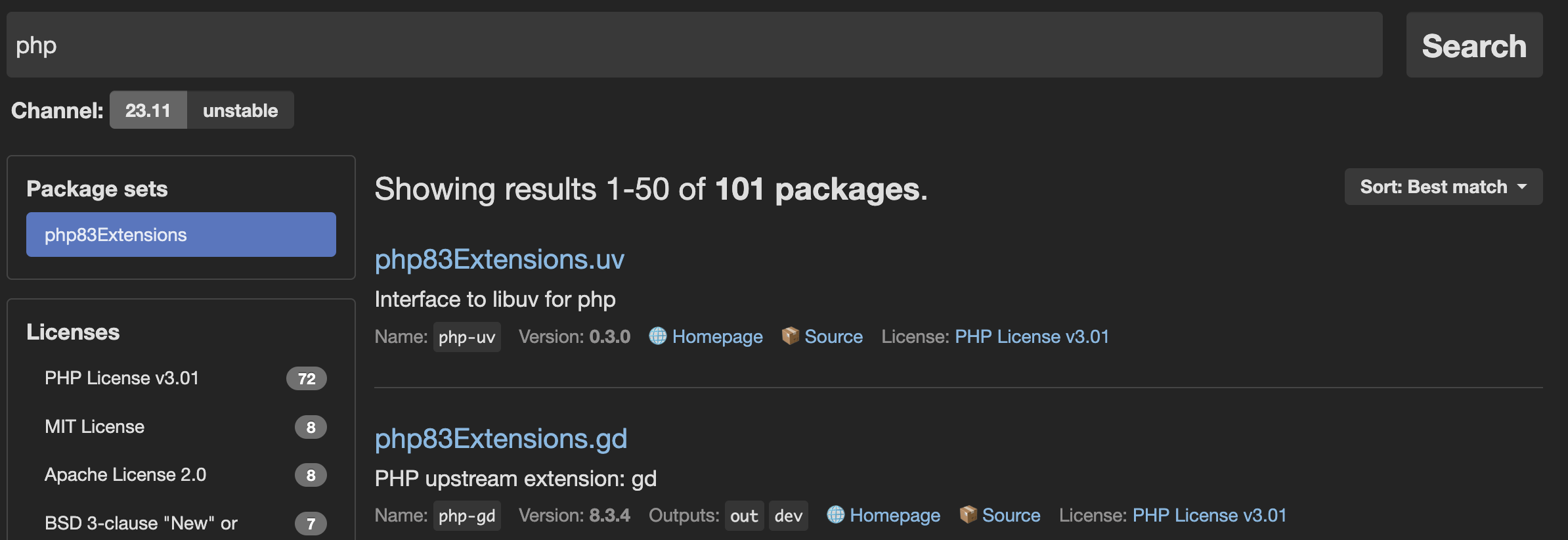1568x540 pixels.
Task: Open the Sort: Best match dropdown
Action: (1443, 186)
